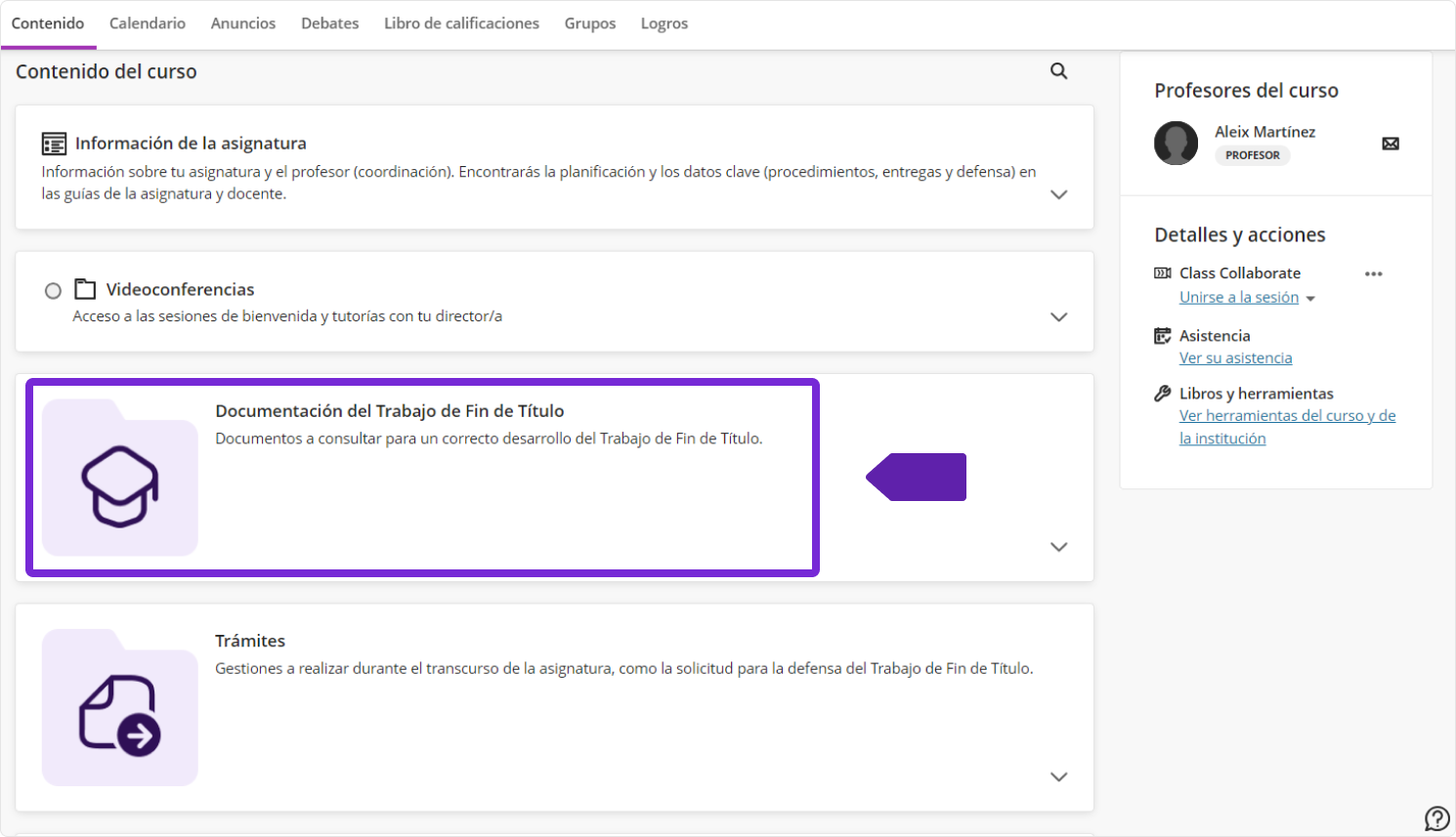Click the Videoconferencias folder icon
1456x837 pixels.
tap(86, 289)
